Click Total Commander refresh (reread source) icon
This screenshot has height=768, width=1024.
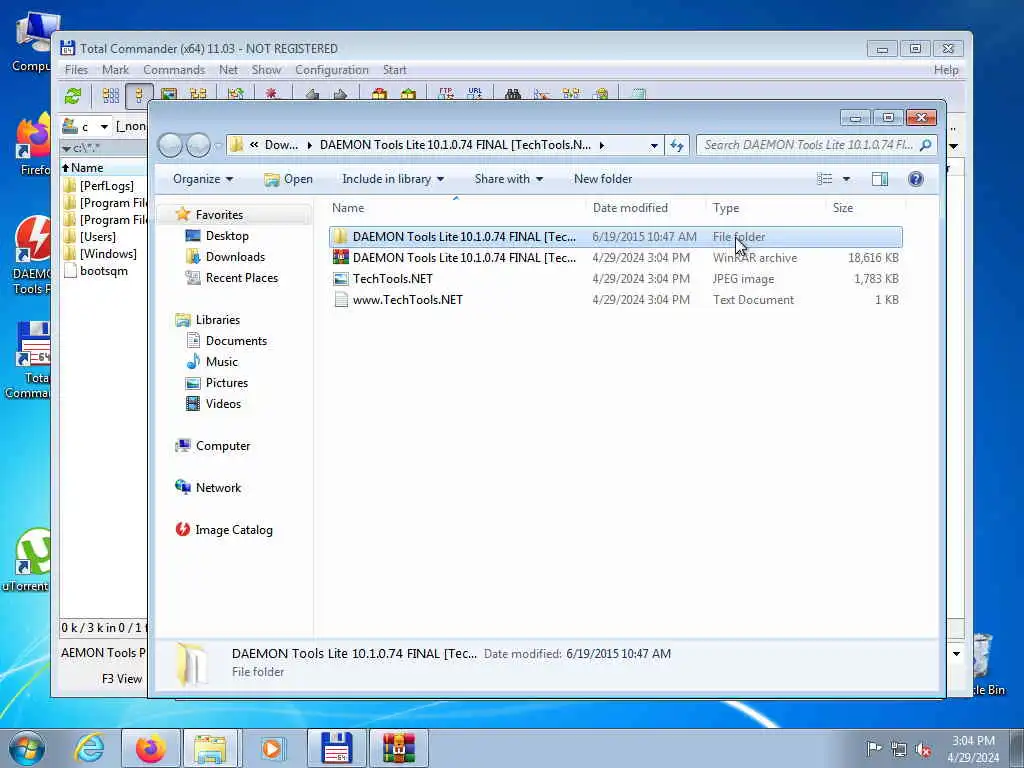pyautogui.click(x=72, y=95)
